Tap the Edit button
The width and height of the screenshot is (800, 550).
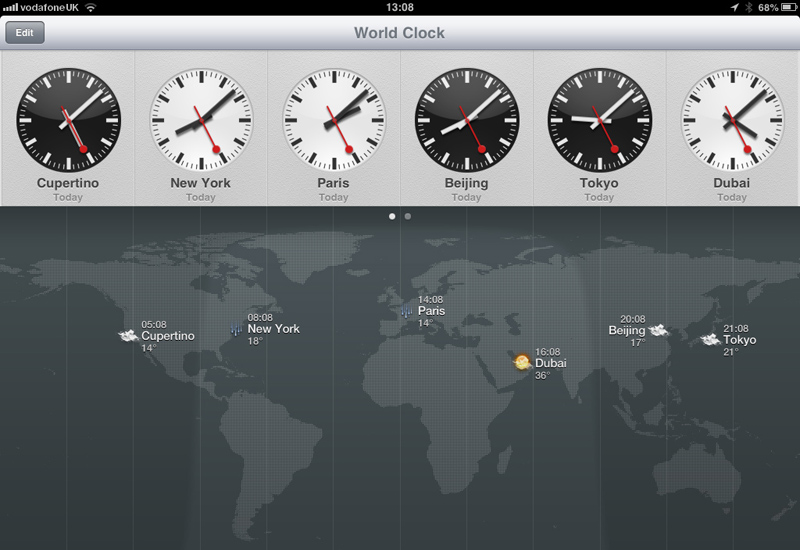pos(24,33)
